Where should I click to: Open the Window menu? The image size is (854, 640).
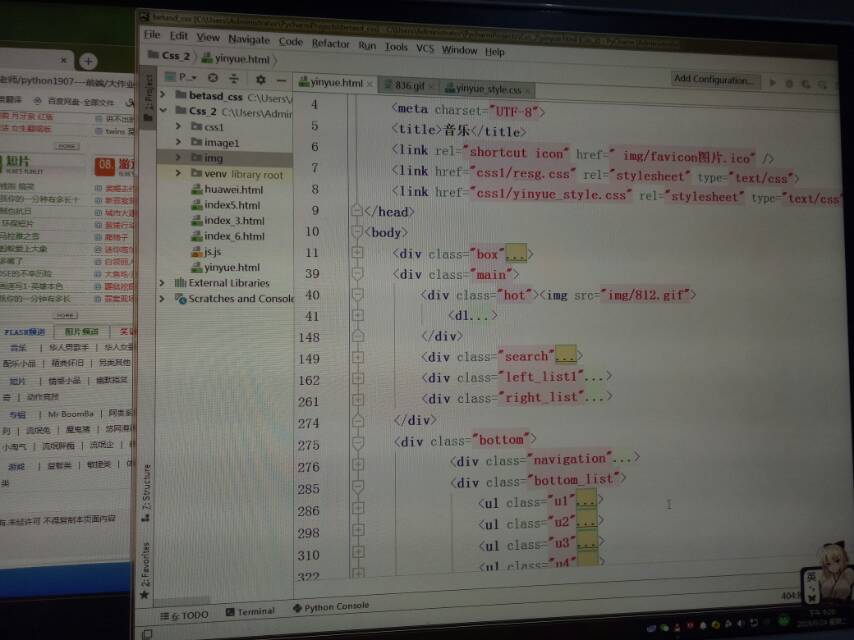point(459,50)
